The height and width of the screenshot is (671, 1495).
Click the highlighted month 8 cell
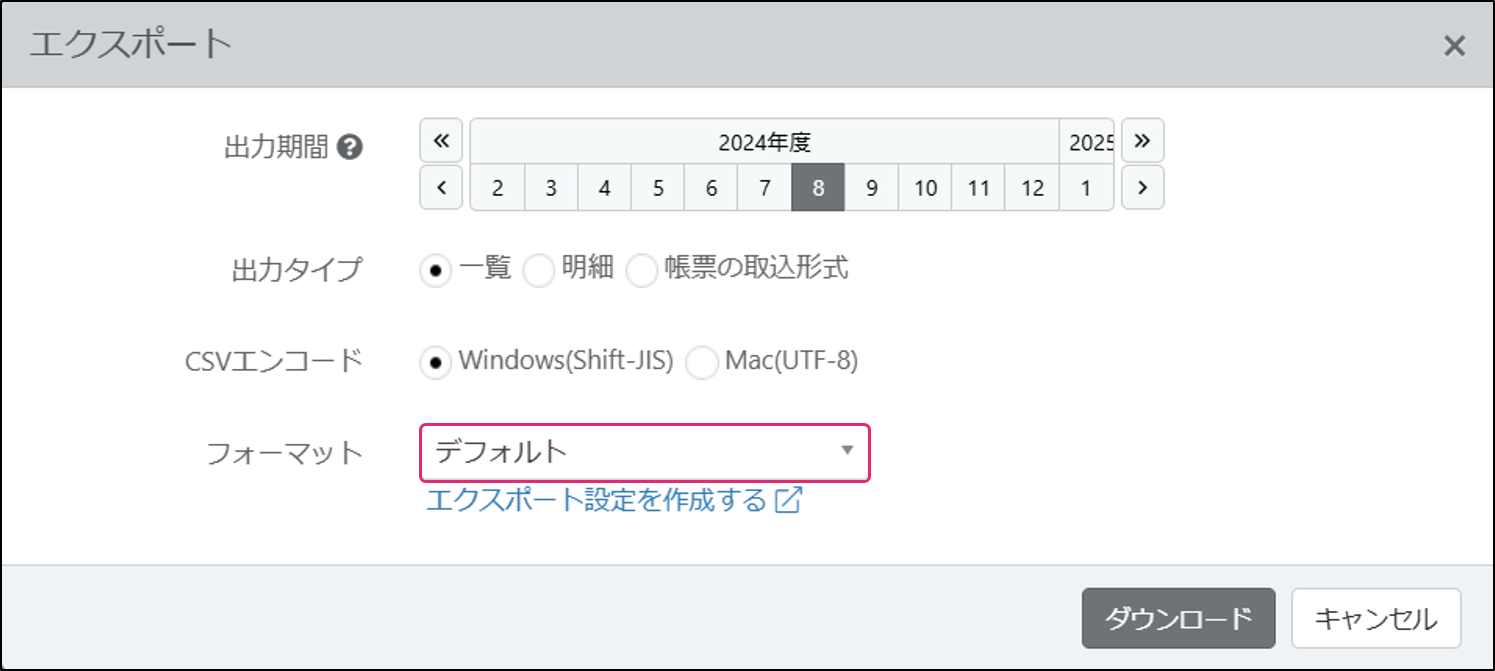click(818, 188)
